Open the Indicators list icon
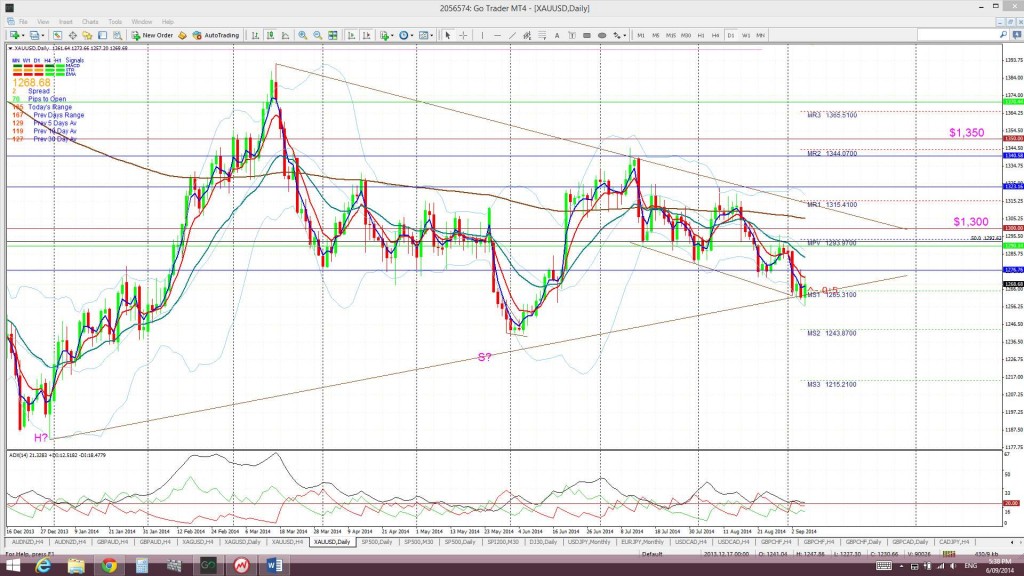Viewport: 1024px width, 576px height. (384, 34)
